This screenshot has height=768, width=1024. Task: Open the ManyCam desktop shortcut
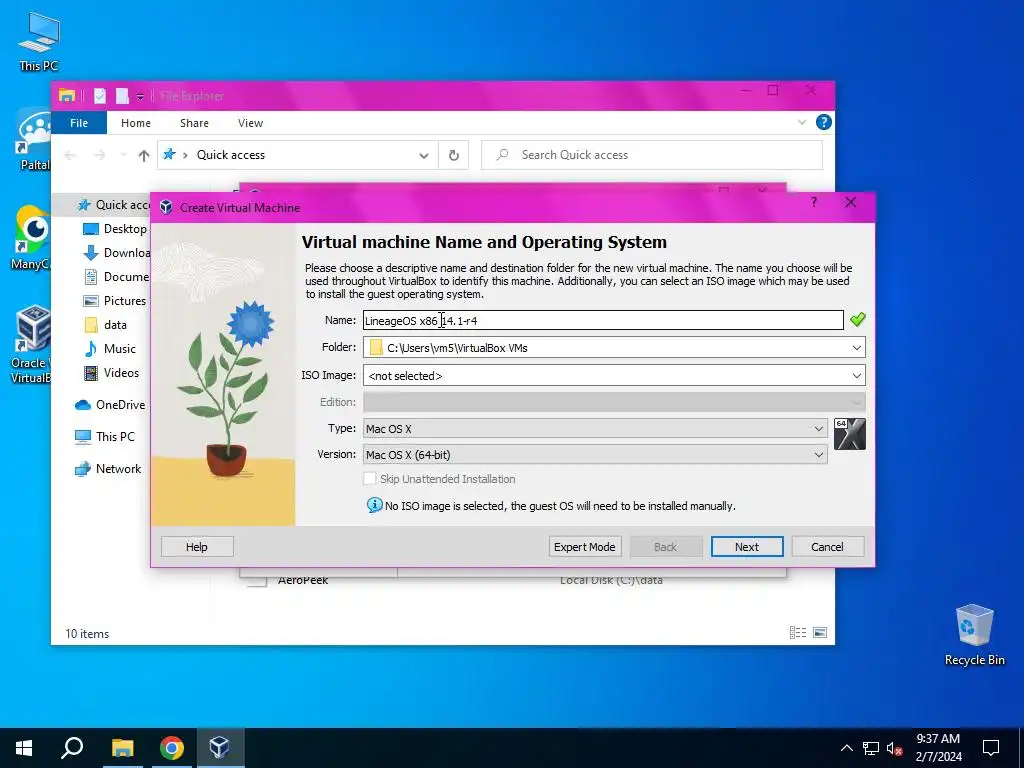[29, 238]
